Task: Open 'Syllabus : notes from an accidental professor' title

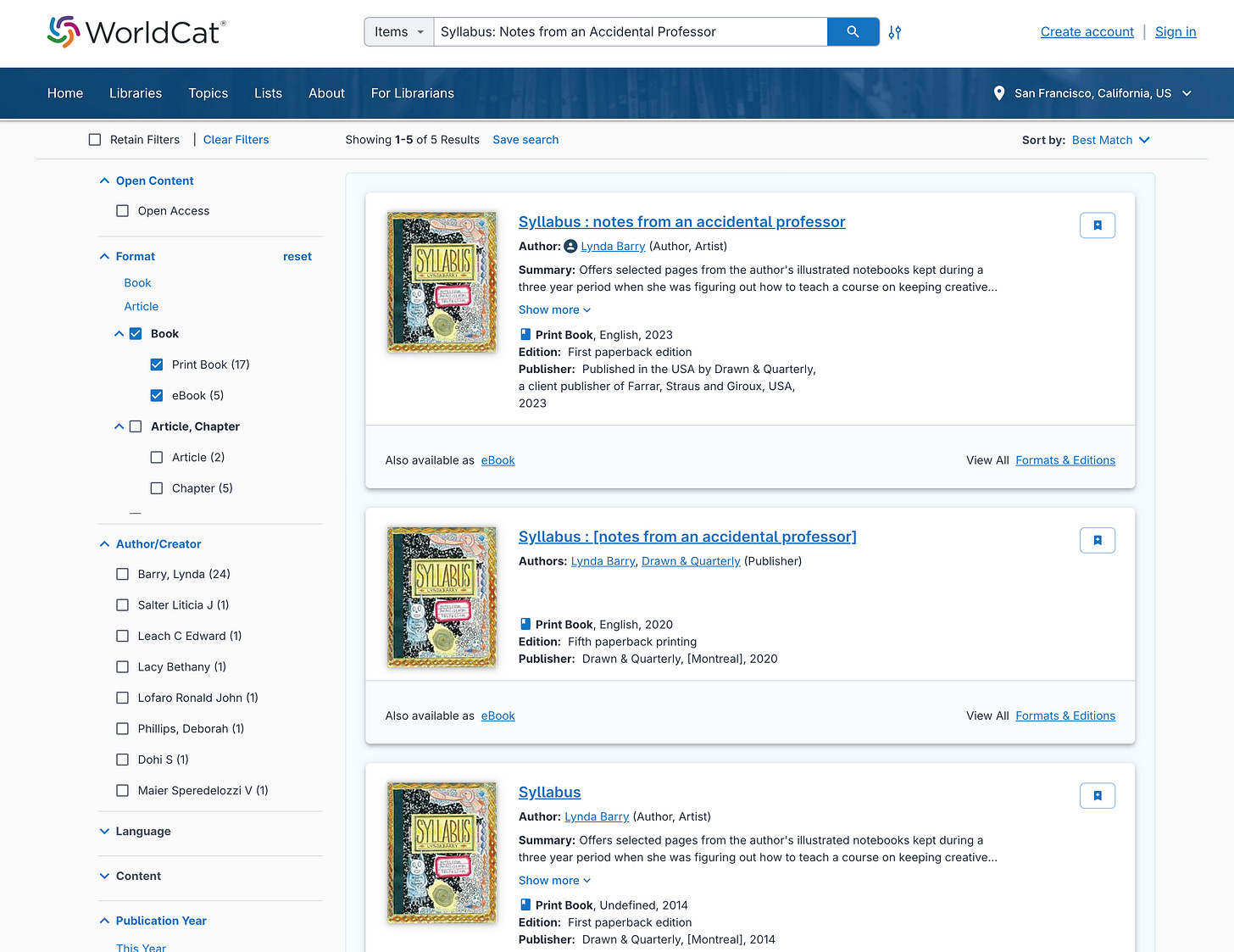Action: 682,222
